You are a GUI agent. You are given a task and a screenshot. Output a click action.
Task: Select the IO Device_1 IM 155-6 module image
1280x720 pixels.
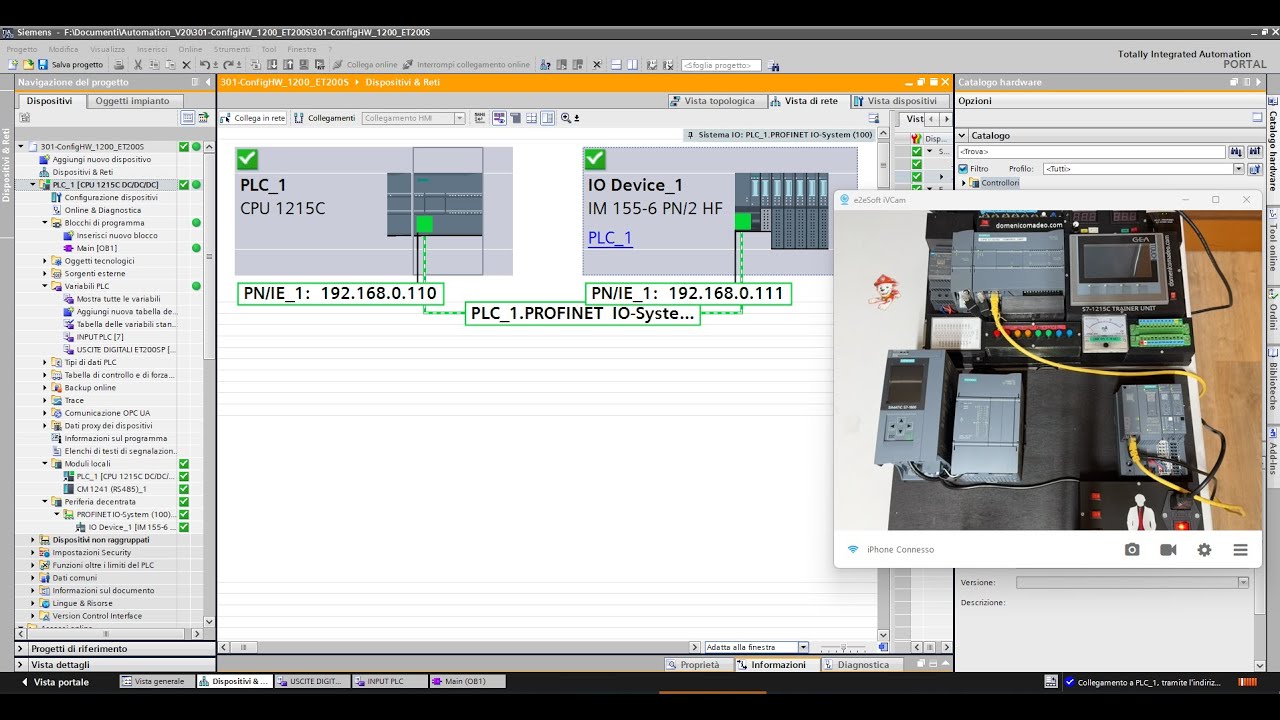coord(781,210)
